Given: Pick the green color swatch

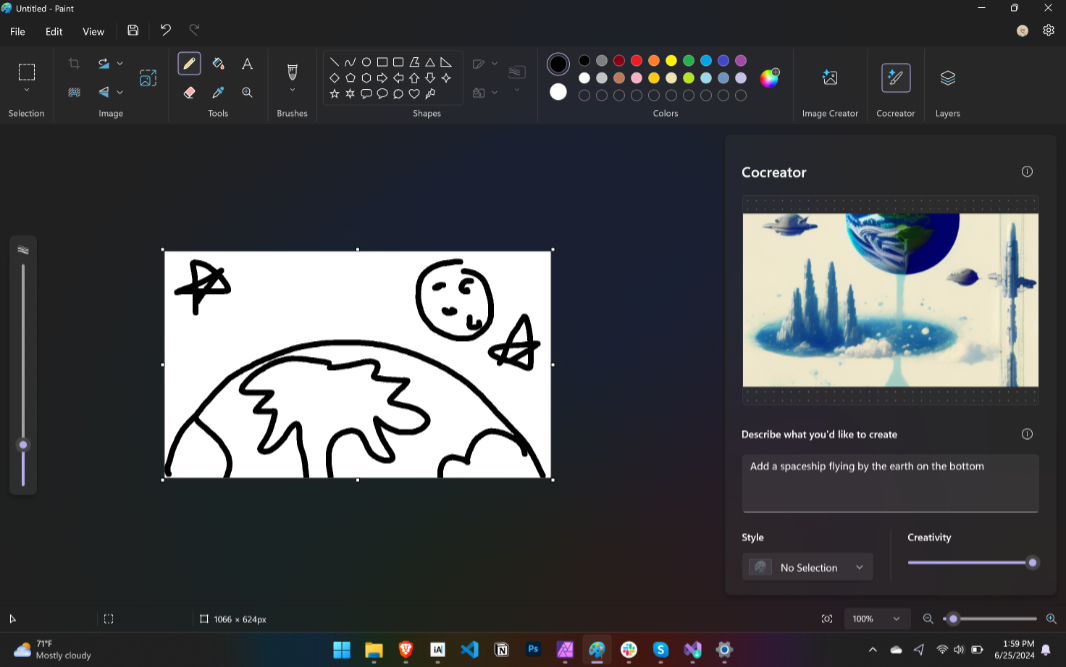Looking at the screenshot, I should 689,61.
